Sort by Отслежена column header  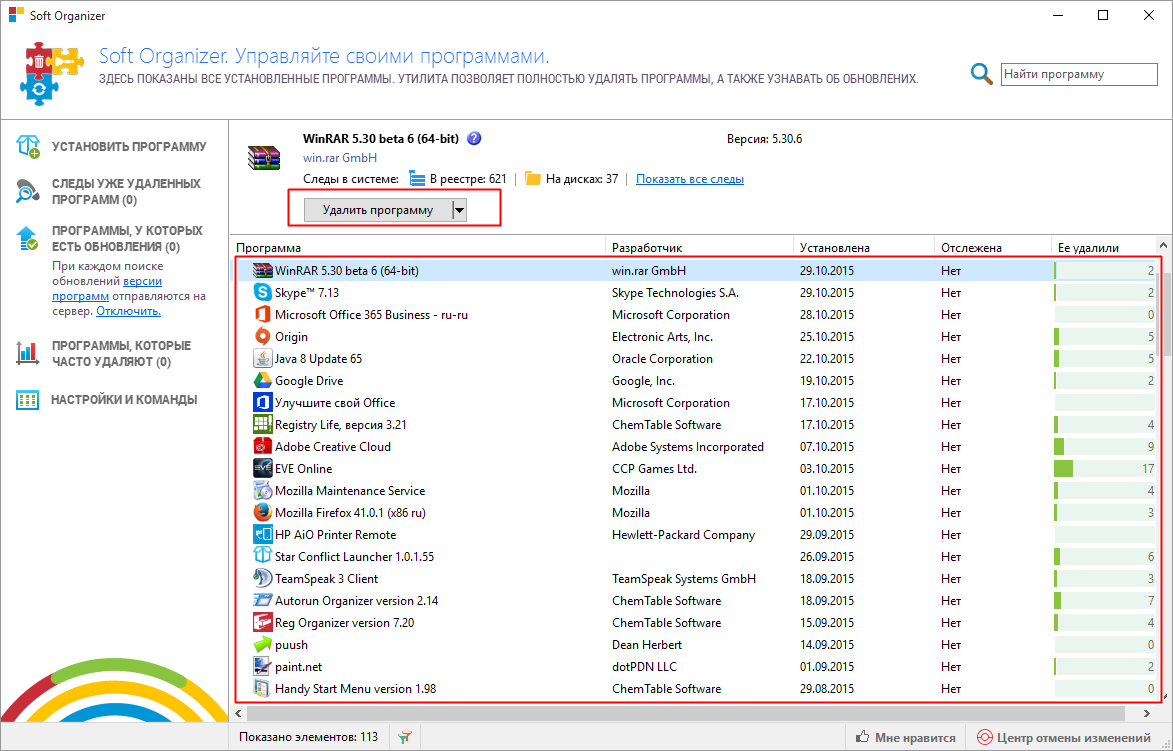tap(993, 248)
